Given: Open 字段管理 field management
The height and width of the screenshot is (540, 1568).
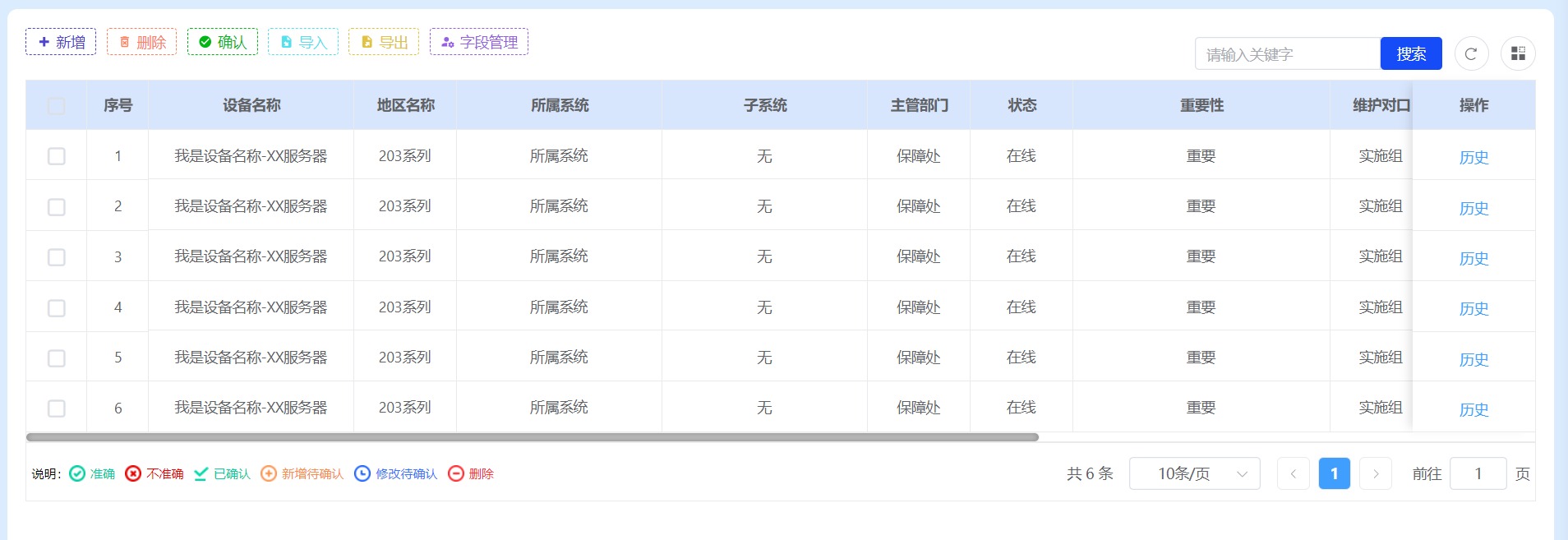Looking at the screenshot, I should (479, 42).
